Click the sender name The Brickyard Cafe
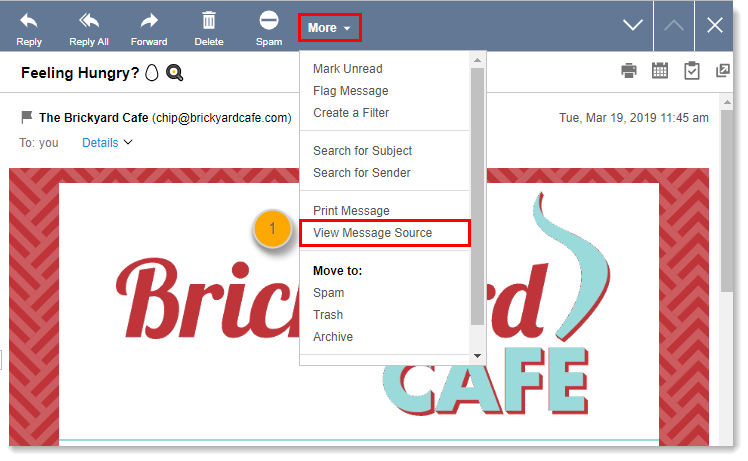This screenshot has height=461, width=748. click(94, 117)
